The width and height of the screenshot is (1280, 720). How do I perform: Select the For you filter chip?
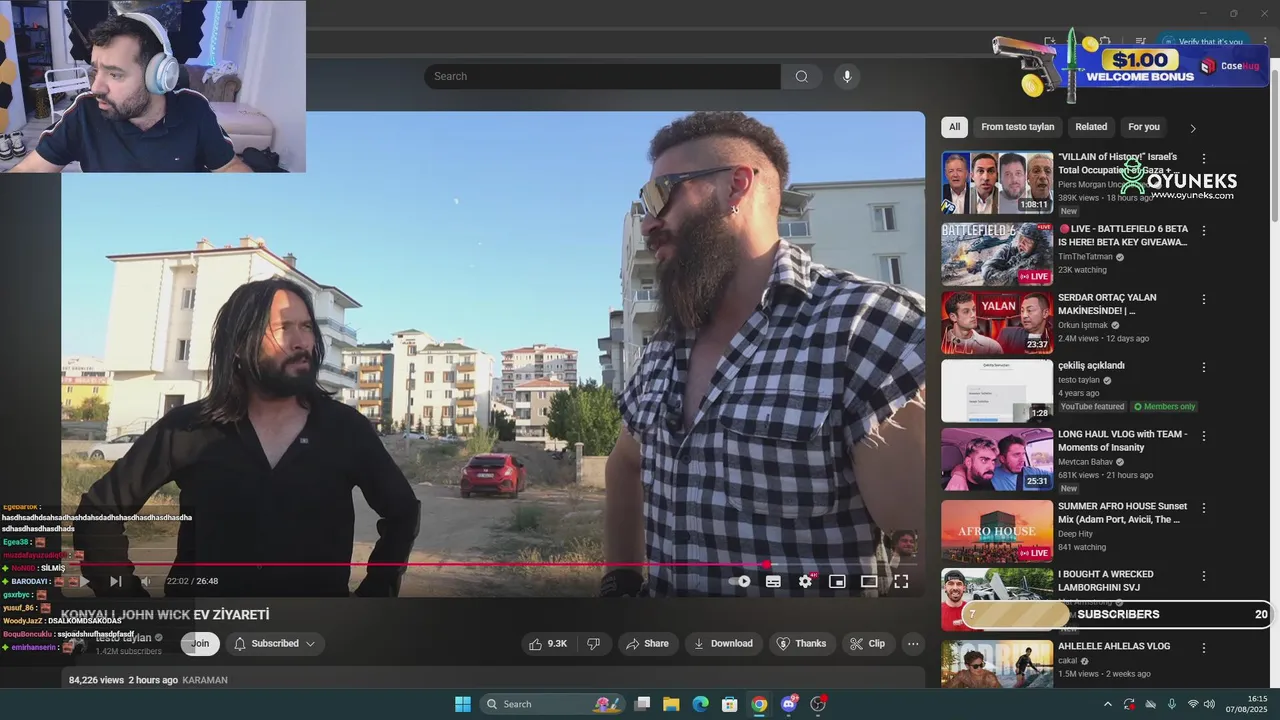(1144, 127)
